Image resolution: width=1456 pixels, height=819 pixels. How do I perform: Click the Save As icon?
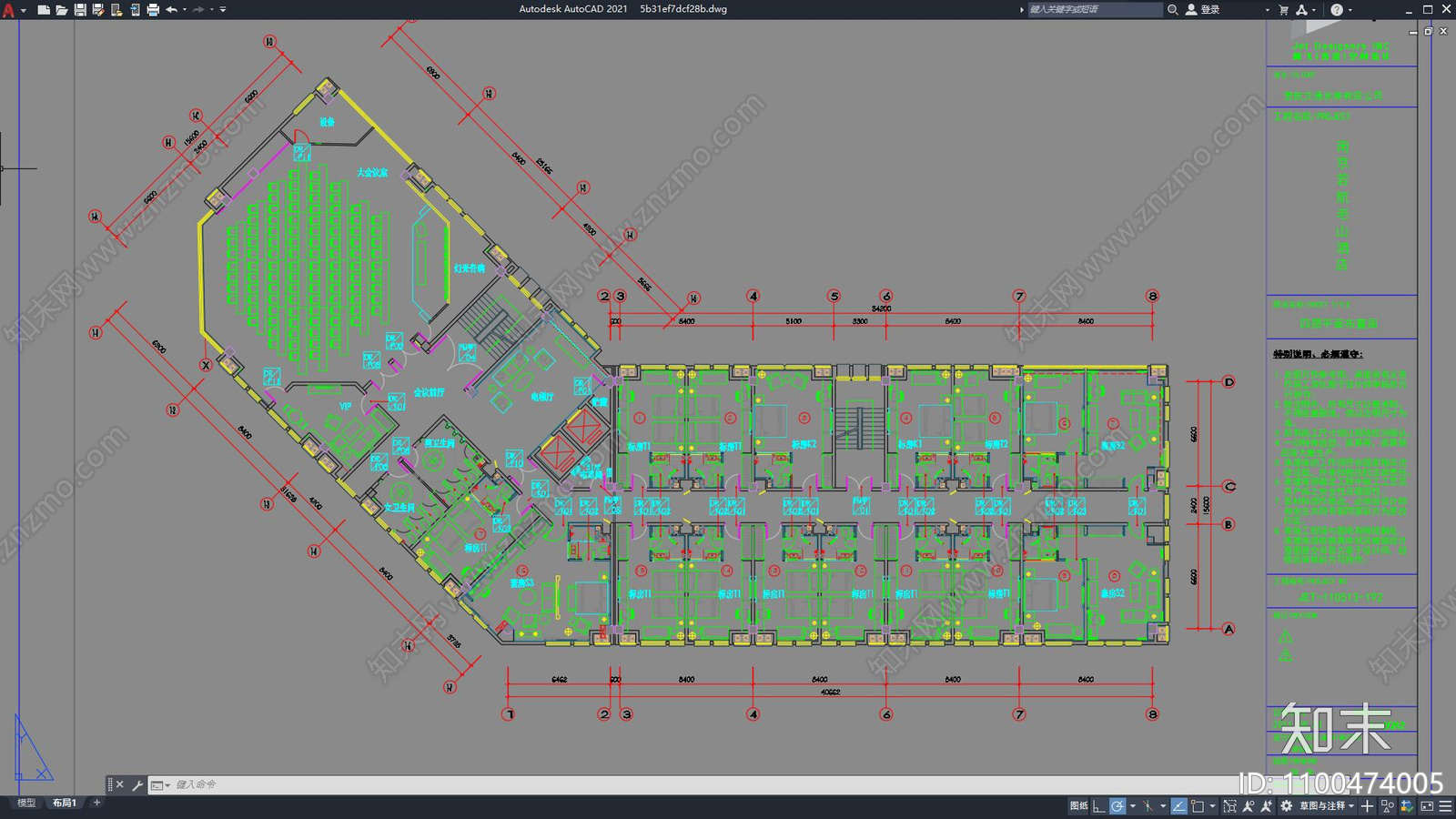coord(98,10)
